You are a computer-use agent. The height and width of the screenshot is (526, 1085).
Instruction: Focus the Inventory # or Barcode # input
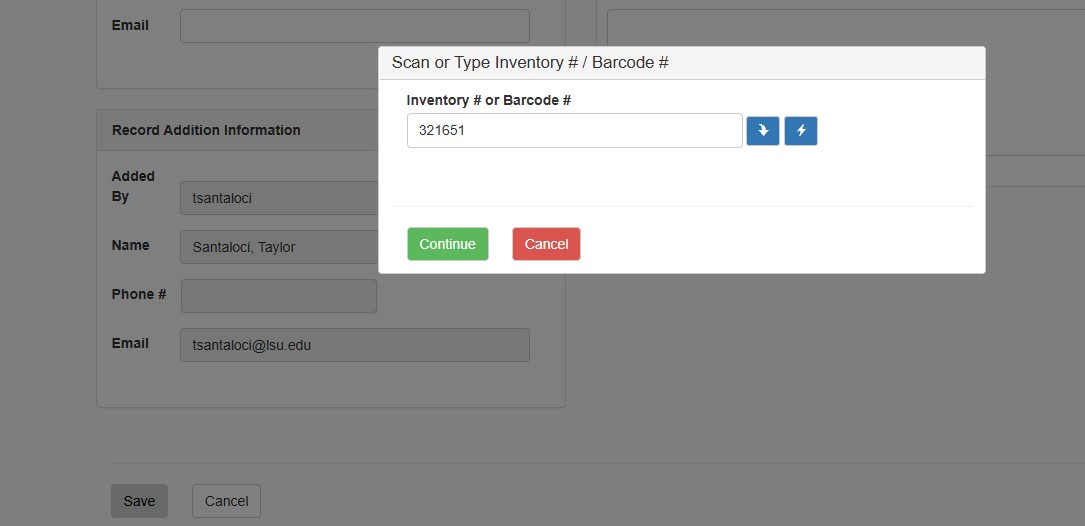pyautogui.click(x=574, y=131)
